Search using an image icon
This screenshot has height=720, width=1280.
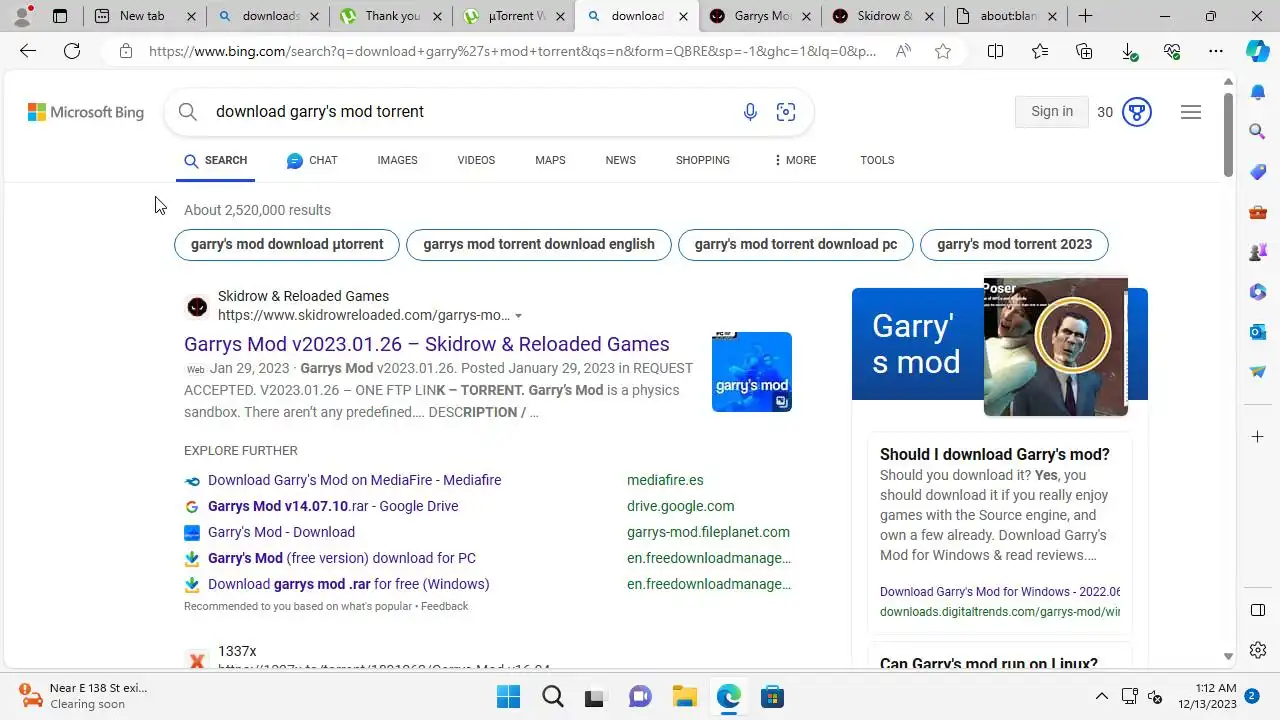[x=786, y=112]
